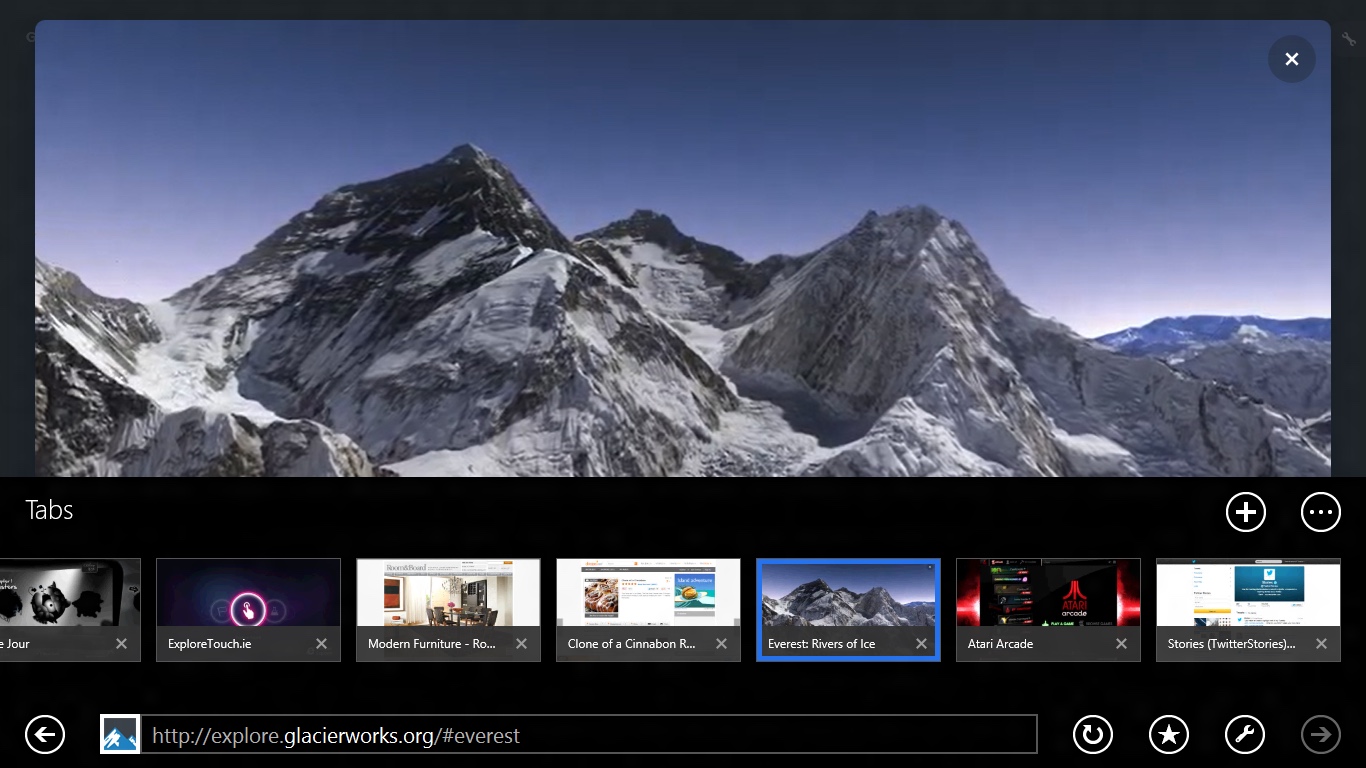Image resolution: width=1366 pixels, height=768 pixels.
Task: Refresh the current page
Action: coord(1092,734)
